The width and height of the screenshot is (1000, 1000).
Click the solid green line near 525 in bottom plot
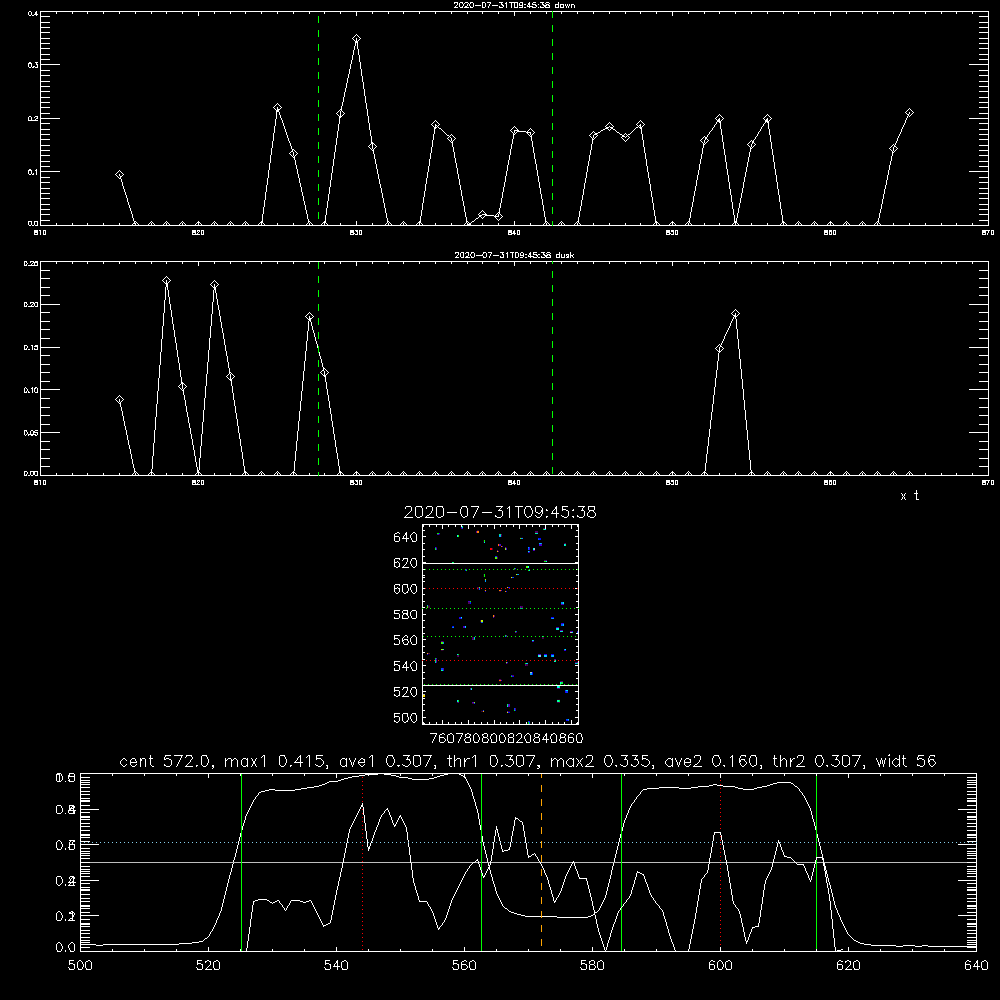(x=241, y=861)
